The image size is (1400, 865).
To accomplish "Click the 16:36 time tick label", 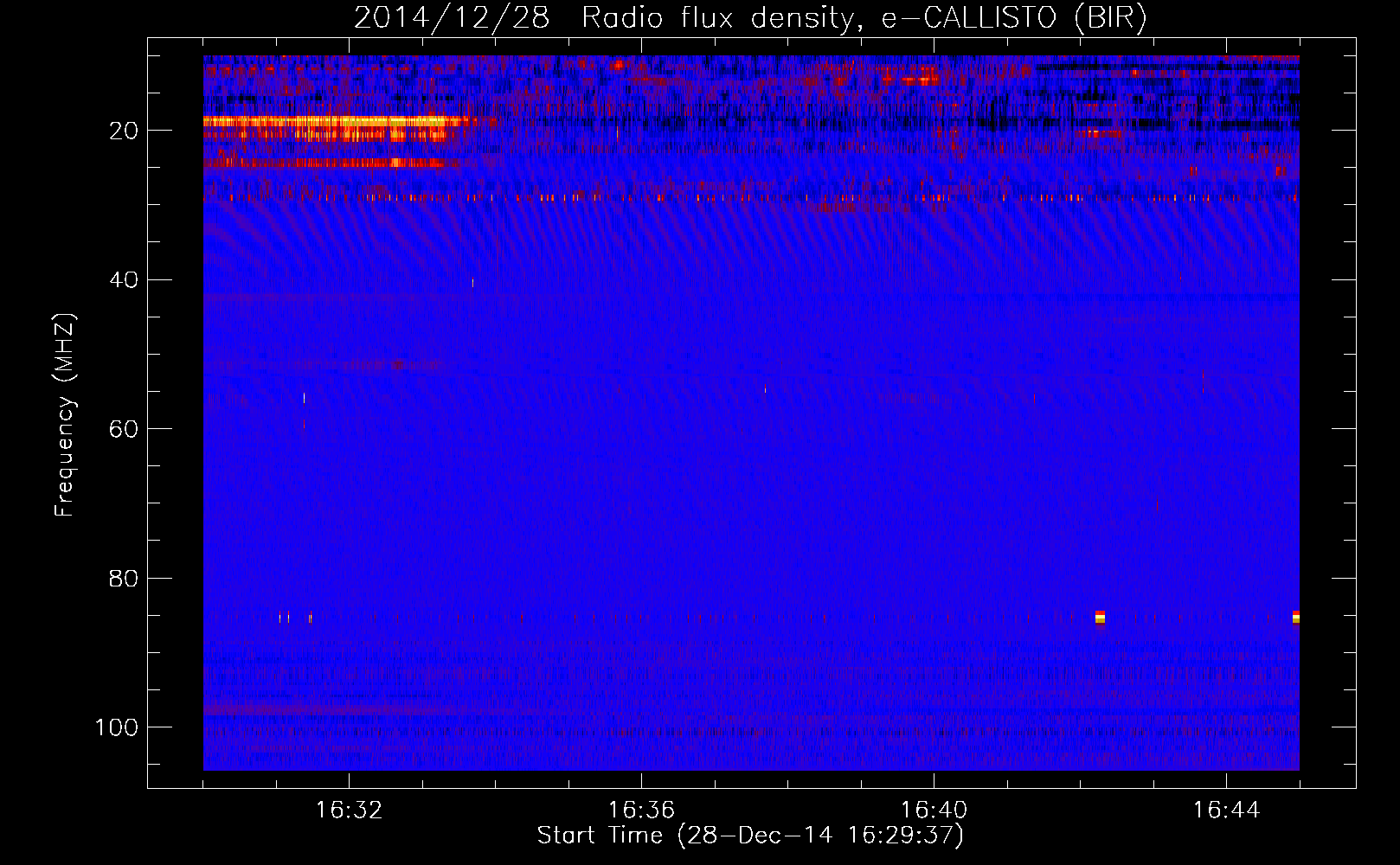I will coord(642,811).
